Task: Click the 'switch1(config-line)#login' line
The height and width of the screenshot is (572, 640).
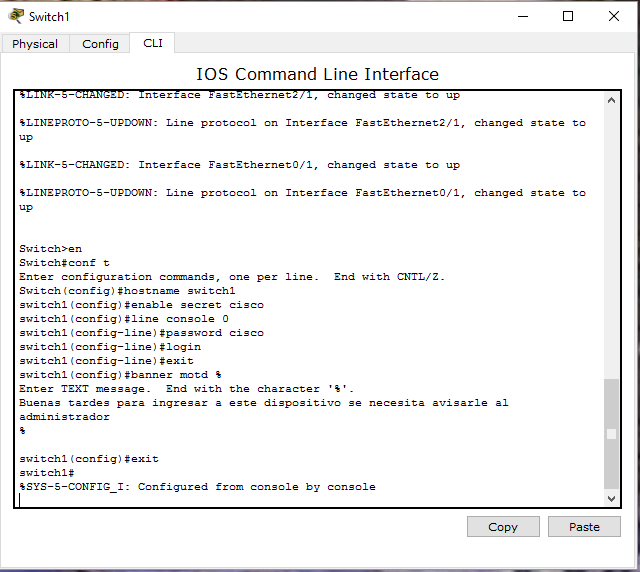Action: tap(110, 347)
